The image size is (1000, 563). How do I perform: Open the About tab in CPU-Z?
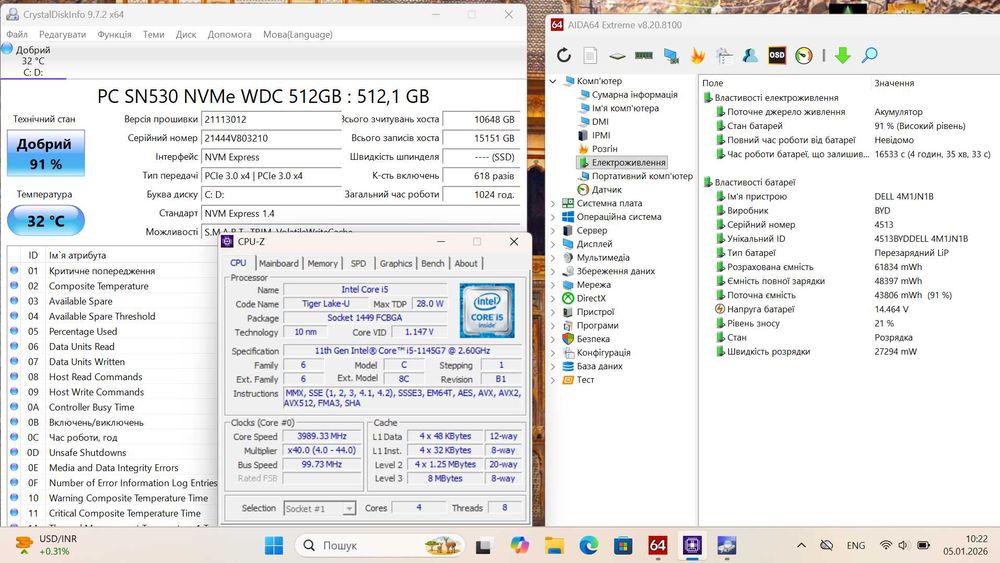pyautogui.click(x=466, y=263)
